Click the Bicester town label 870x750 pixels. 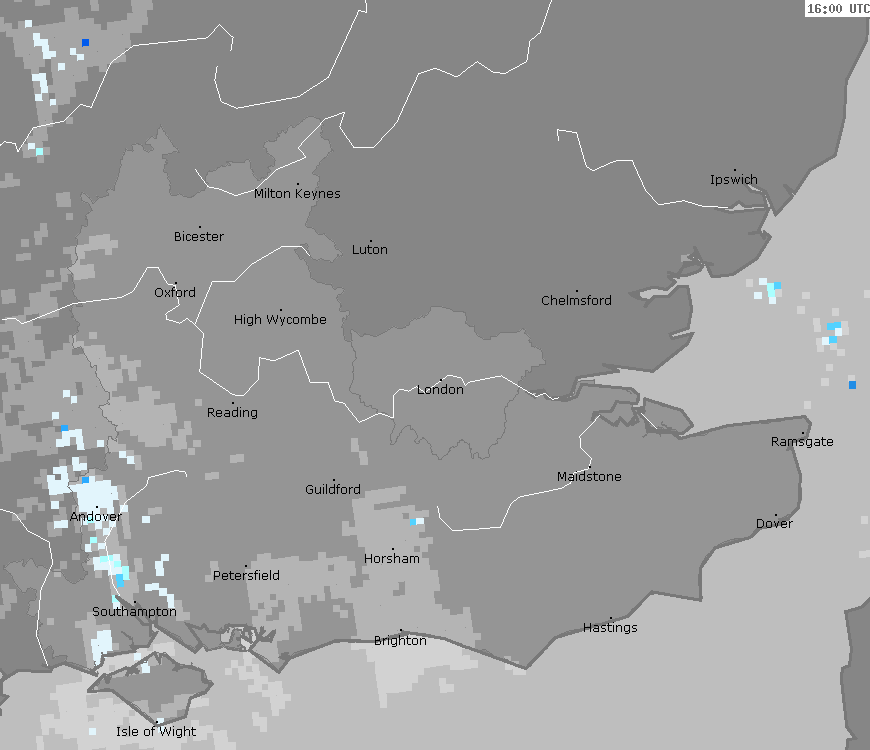(199, 236)
